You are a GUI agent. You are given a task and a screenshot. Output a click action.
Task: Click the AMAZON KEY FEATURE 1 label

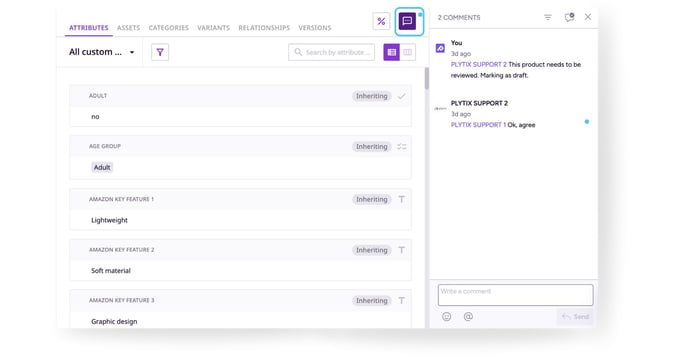(x=122, y=199)
